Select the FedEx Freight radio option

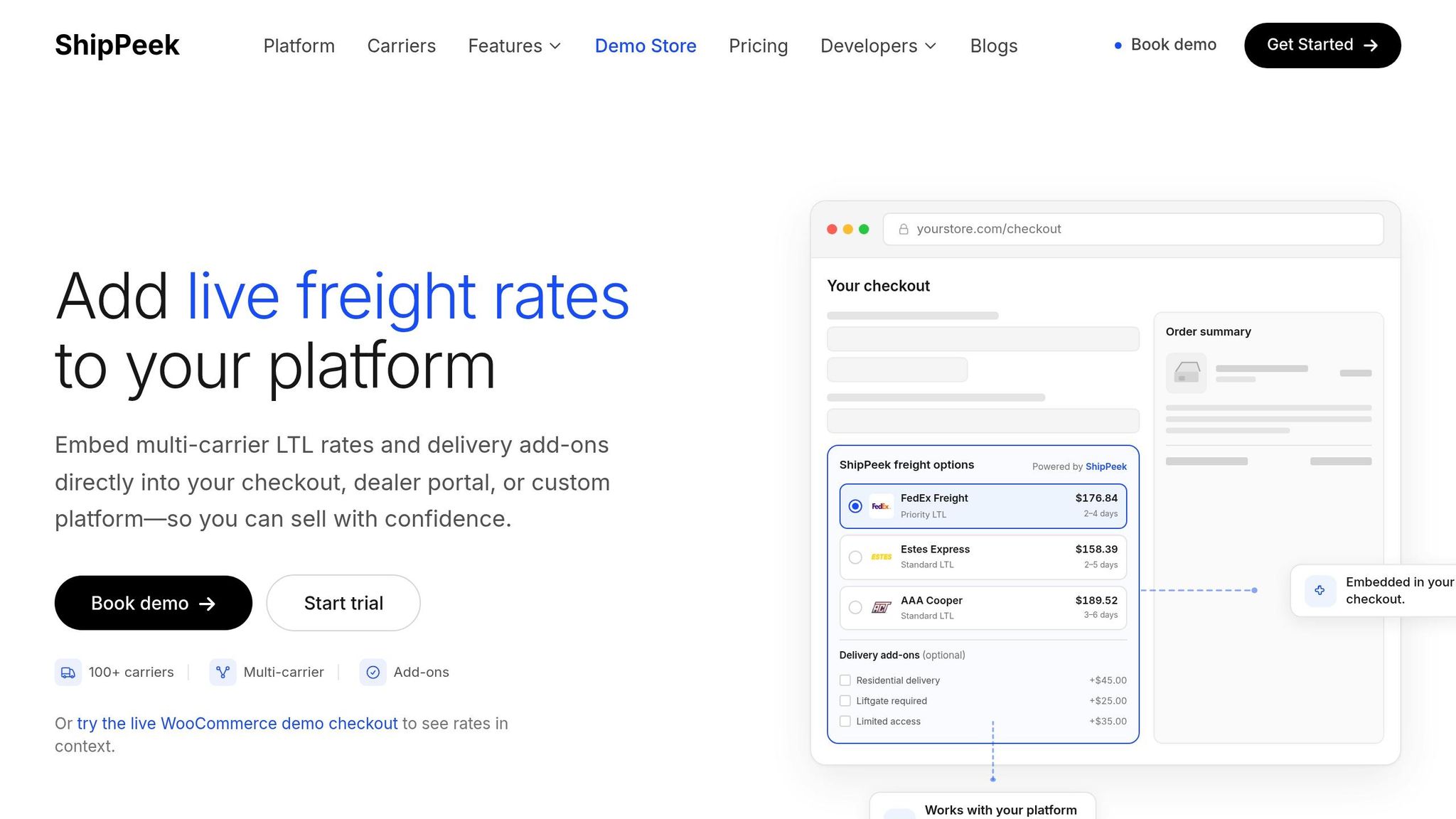[x=855, y=506]
